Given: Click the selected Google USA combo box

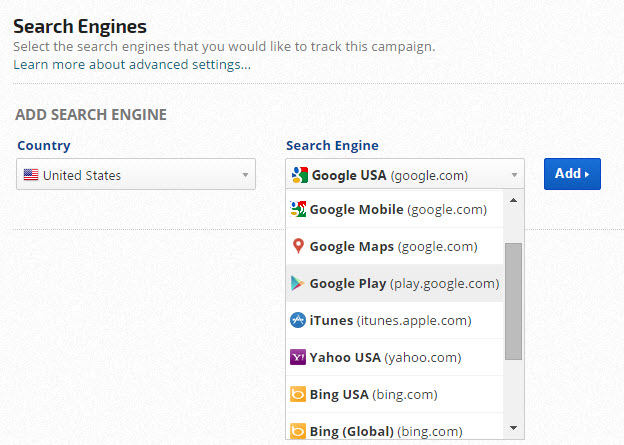Looking at the screenshot, I should click(400, 175).
